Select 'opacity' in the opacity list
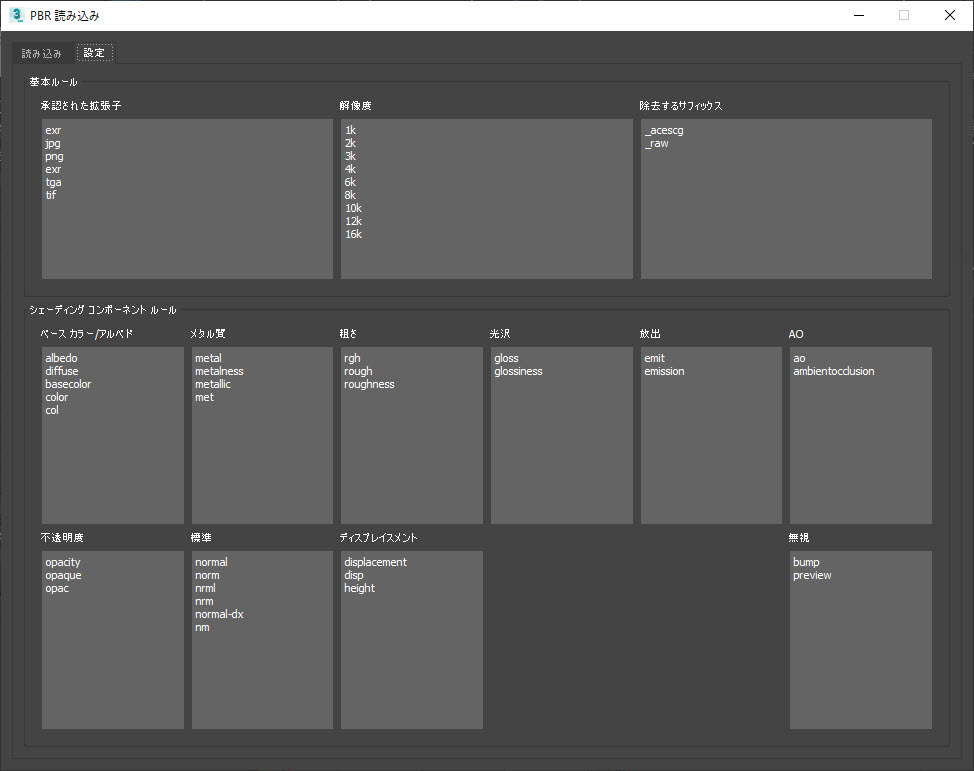 click(x=63, y=562)
